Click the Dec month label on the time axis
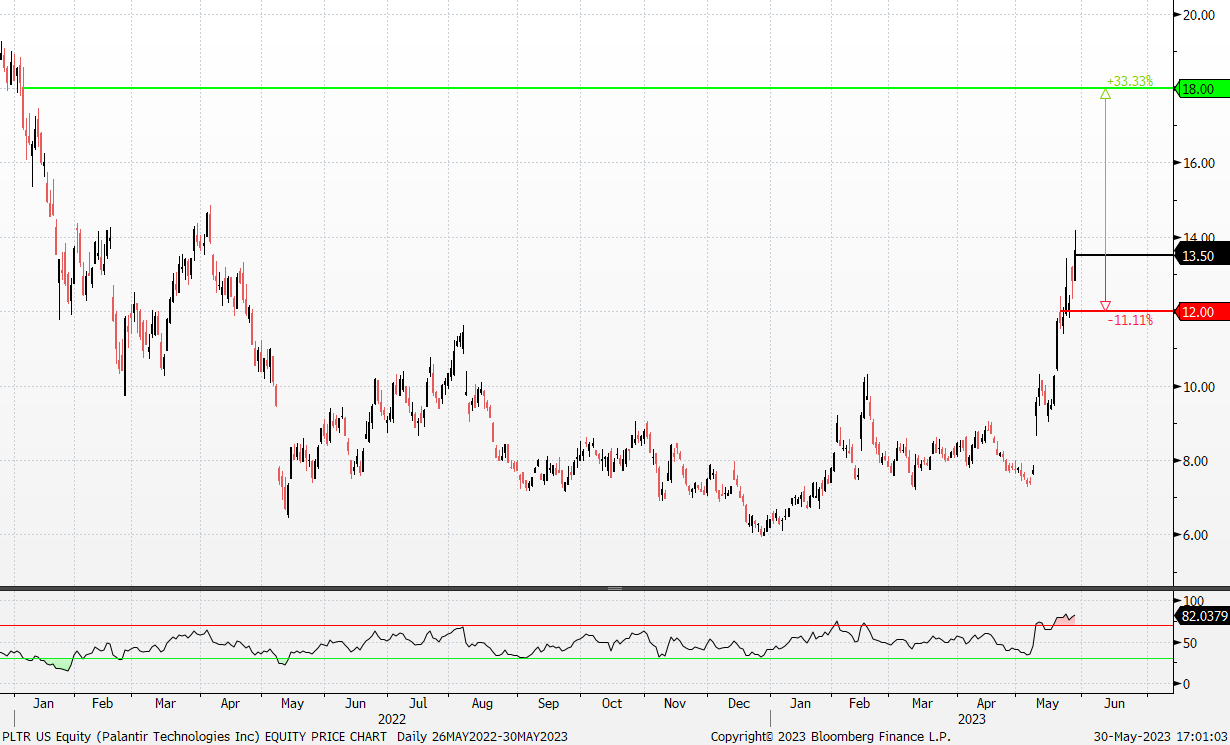The image size is (1230, 745). (739, 703)
